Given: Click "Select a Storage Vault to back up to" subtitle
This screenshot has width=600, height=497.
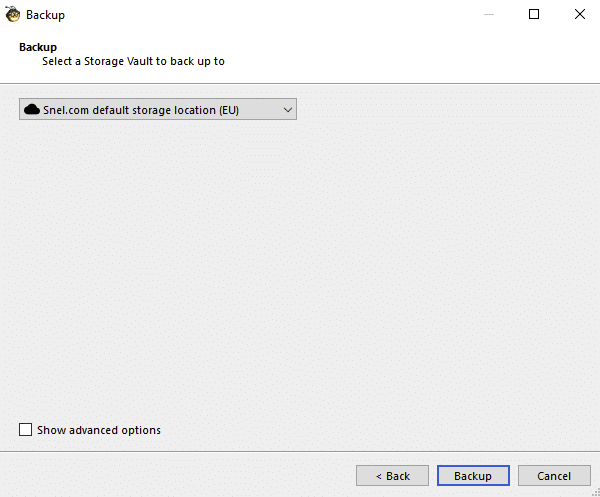Looking at the screenshot, I should click(x=133, y=61).
